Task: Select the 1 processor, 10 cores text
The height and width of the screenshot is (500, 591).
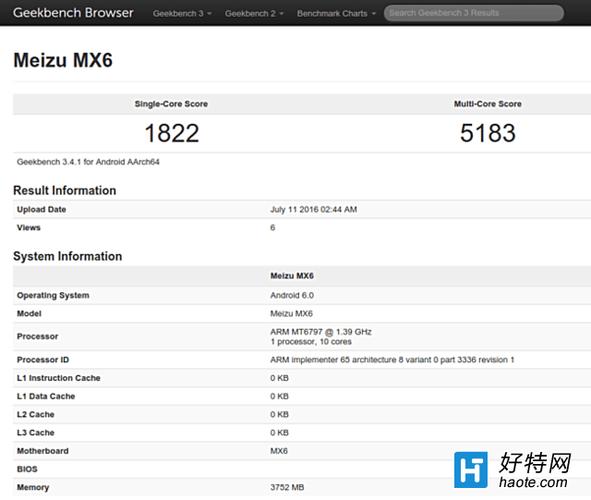Action: 311,342
